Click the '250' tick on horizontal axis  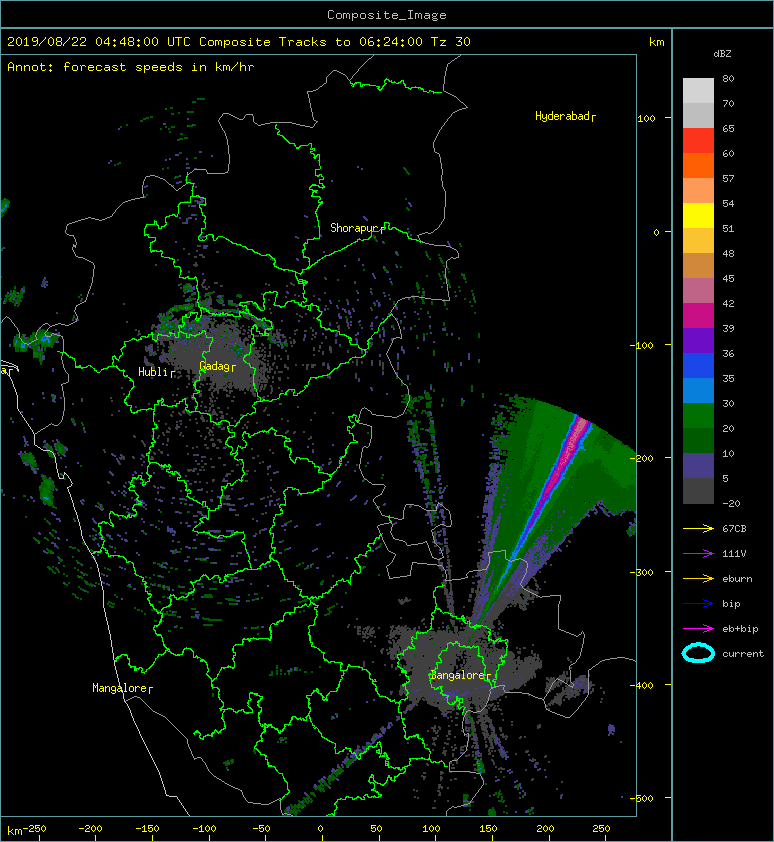(601, 829)
